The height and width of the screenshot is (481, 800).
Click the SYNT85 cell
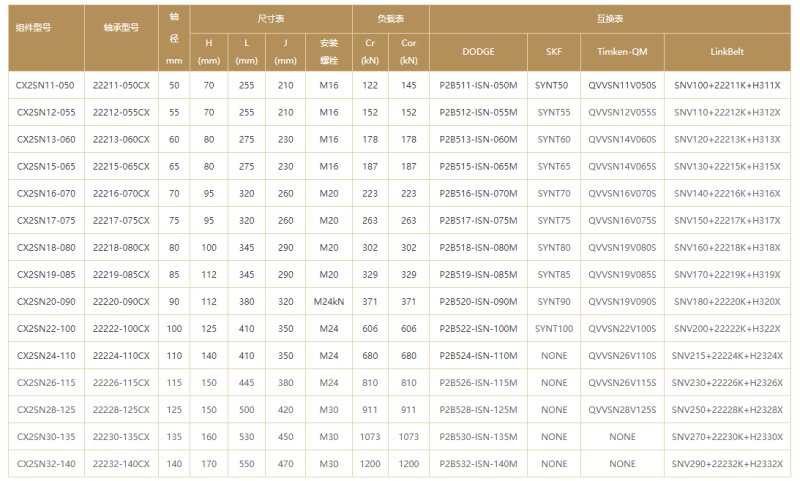(x=554, y=274)
